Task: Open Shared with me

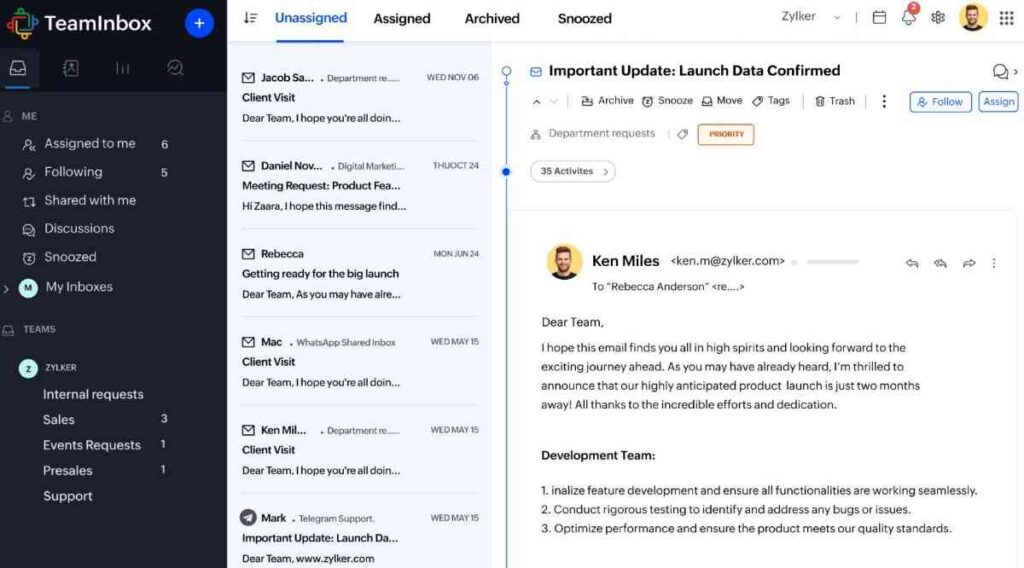Action: [x=89, y=200]
